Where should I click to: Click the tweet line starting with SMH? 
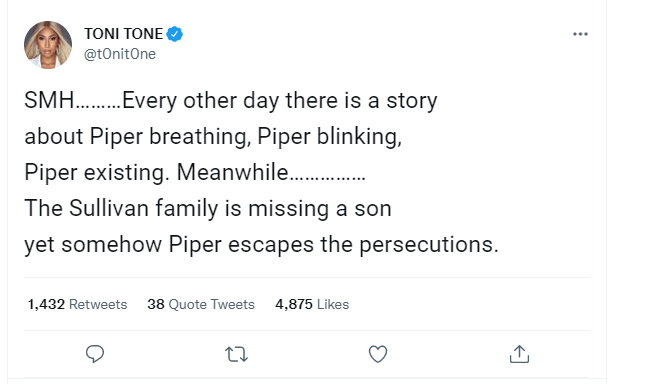tap(231, 101)
